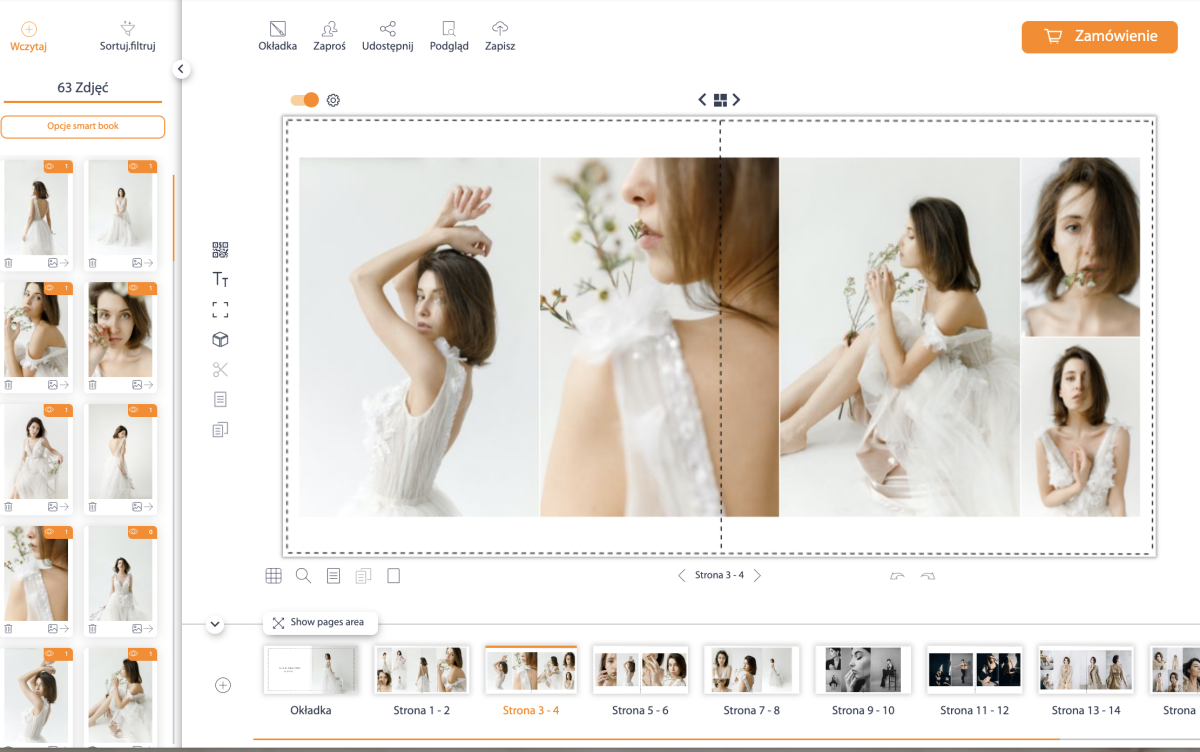Screen dimensions: 1200x752
Task: Open the Okładka cover menu
Action: (278, 36)
